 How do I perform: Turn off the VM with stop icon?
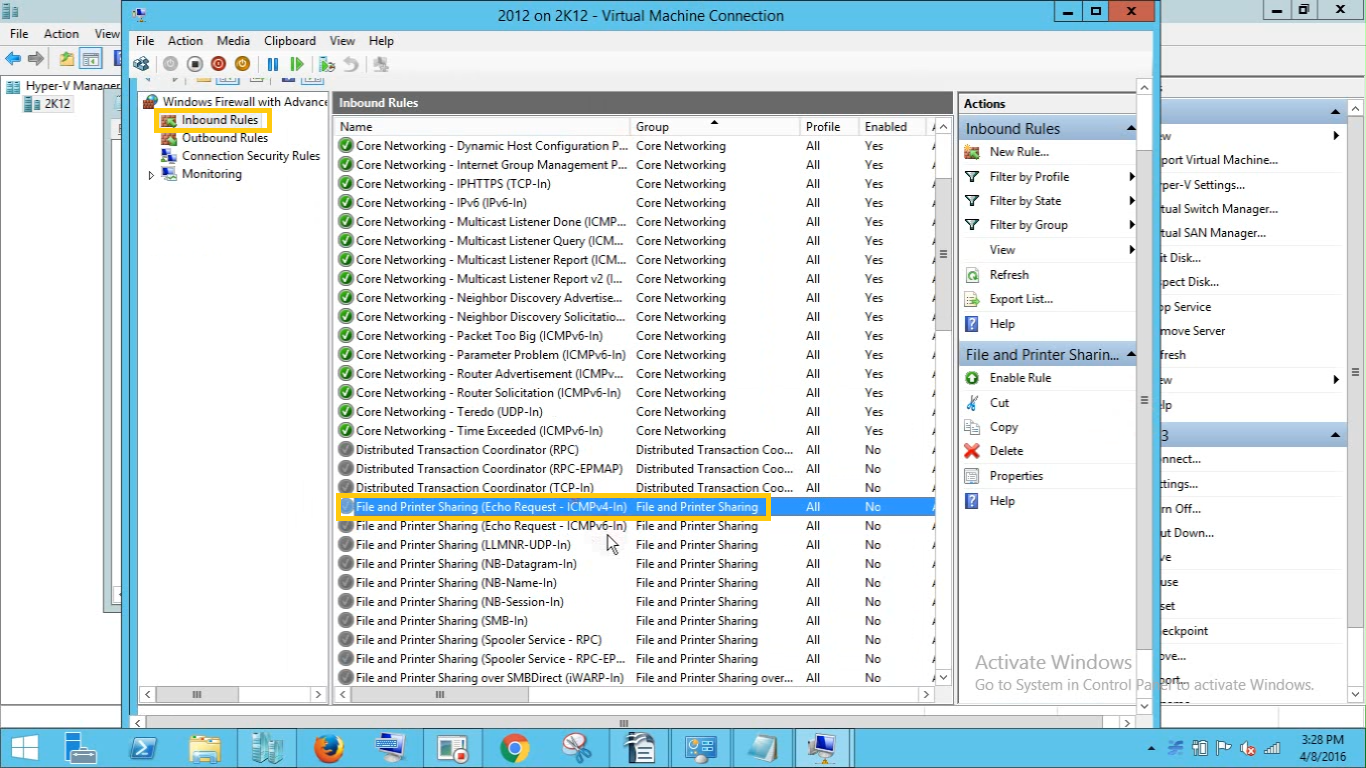point(195,64)
